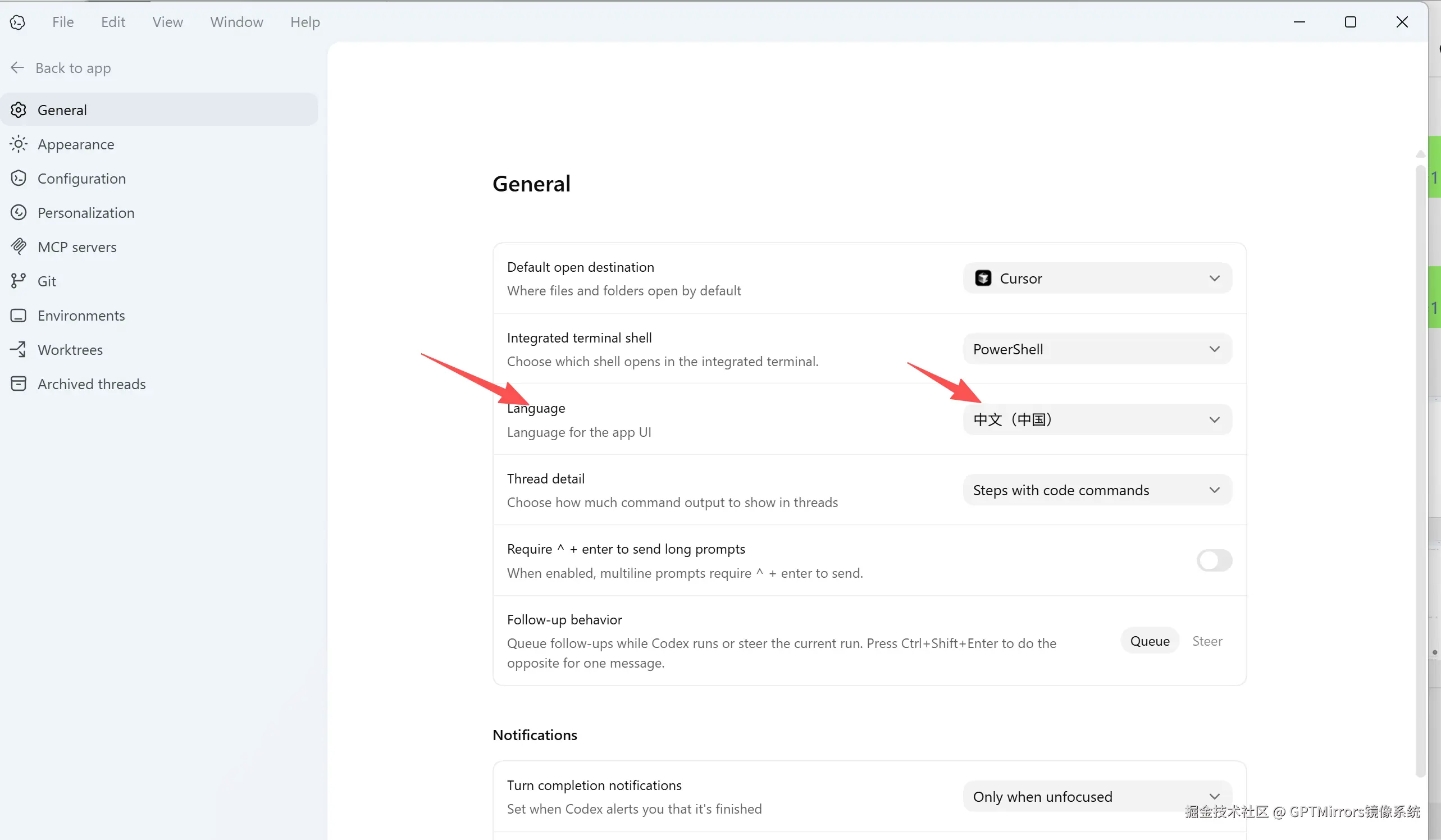Open the Window menu
The height and width of the screenshot is (840, 1441).
(x=236, y=22)
